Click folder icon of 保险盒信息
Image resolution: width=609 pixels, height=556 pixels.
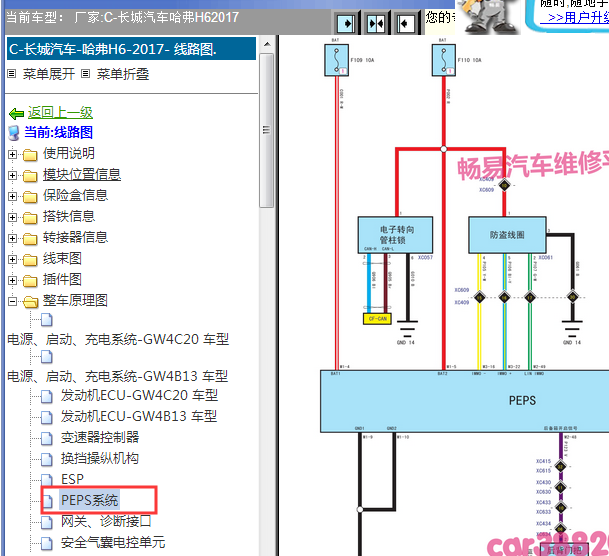click(x=30, y=197)
